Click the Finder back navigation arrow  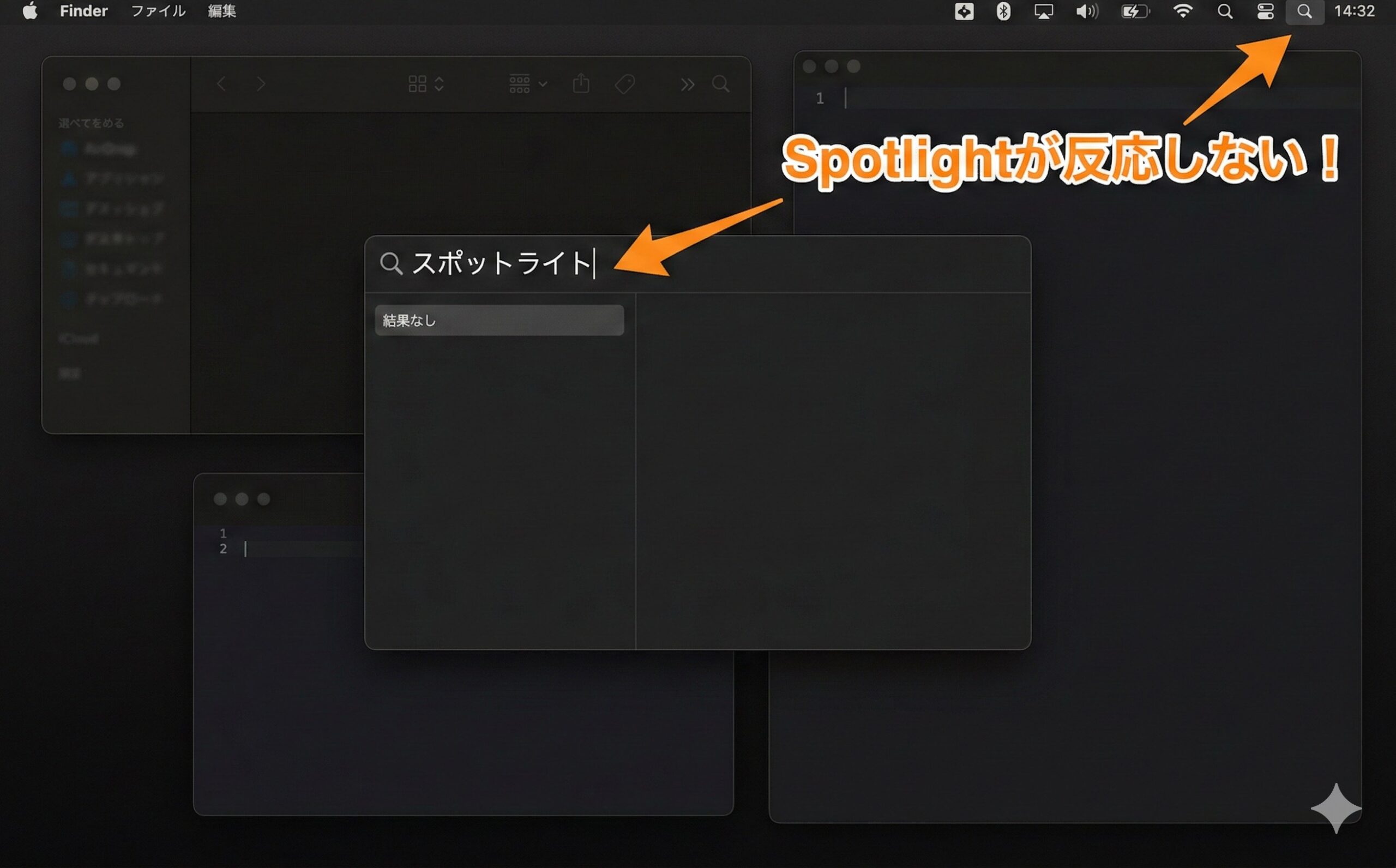pyautogui.click(x=221, y=84)
